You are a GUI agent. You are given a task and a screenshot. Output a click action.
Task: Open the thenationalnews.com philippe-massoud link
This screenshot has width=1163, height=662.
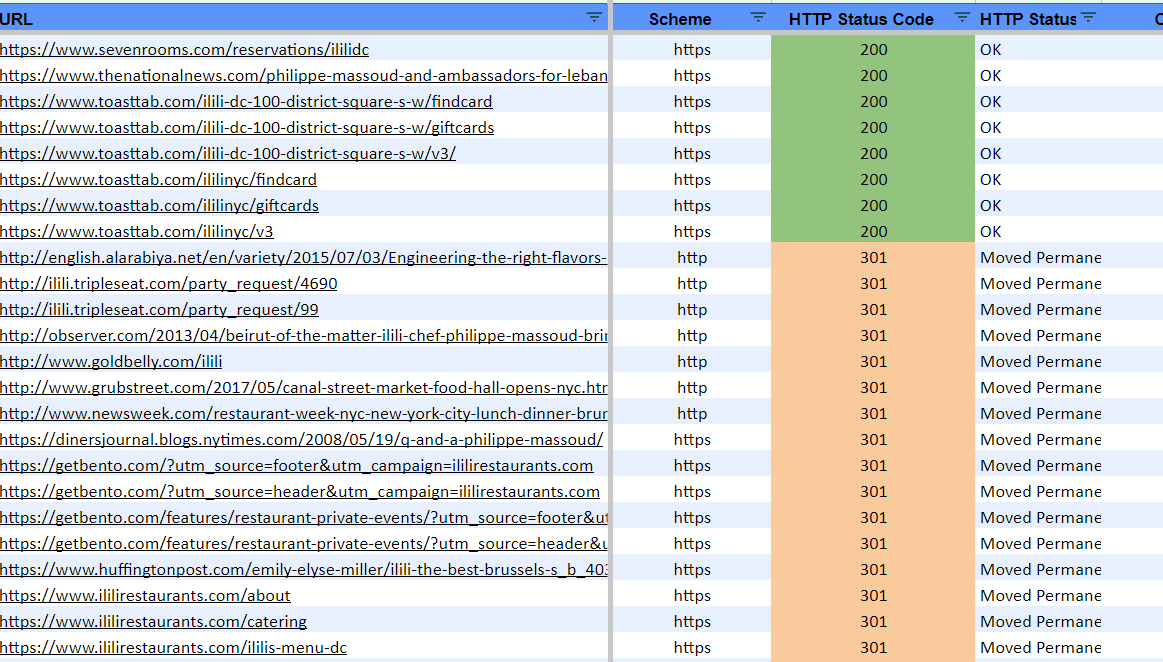click(304, 76)
